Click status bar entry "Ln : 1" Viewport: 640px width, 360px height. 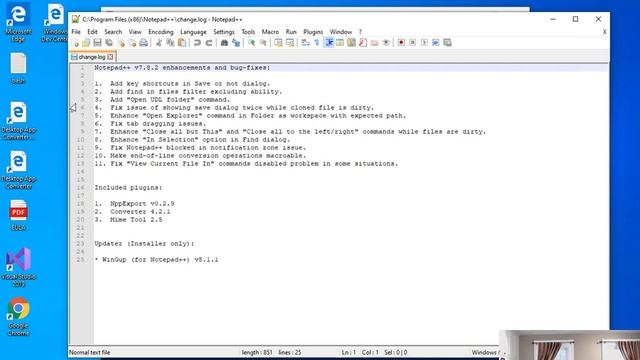(349, 352)
